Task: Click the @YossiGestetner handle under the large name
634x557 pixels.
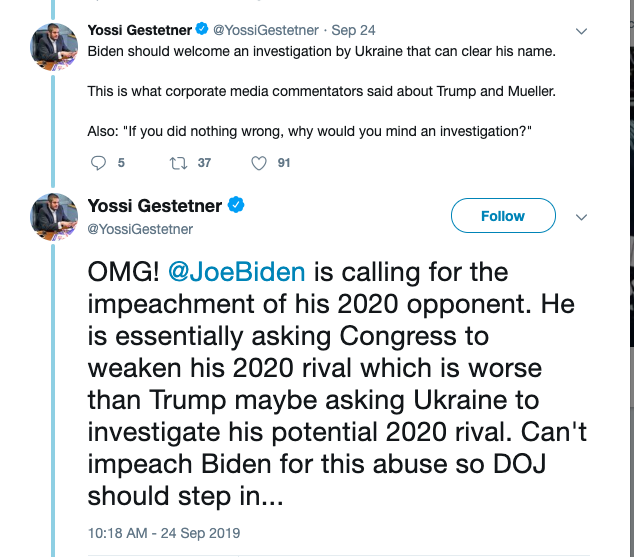Action: 140,229
